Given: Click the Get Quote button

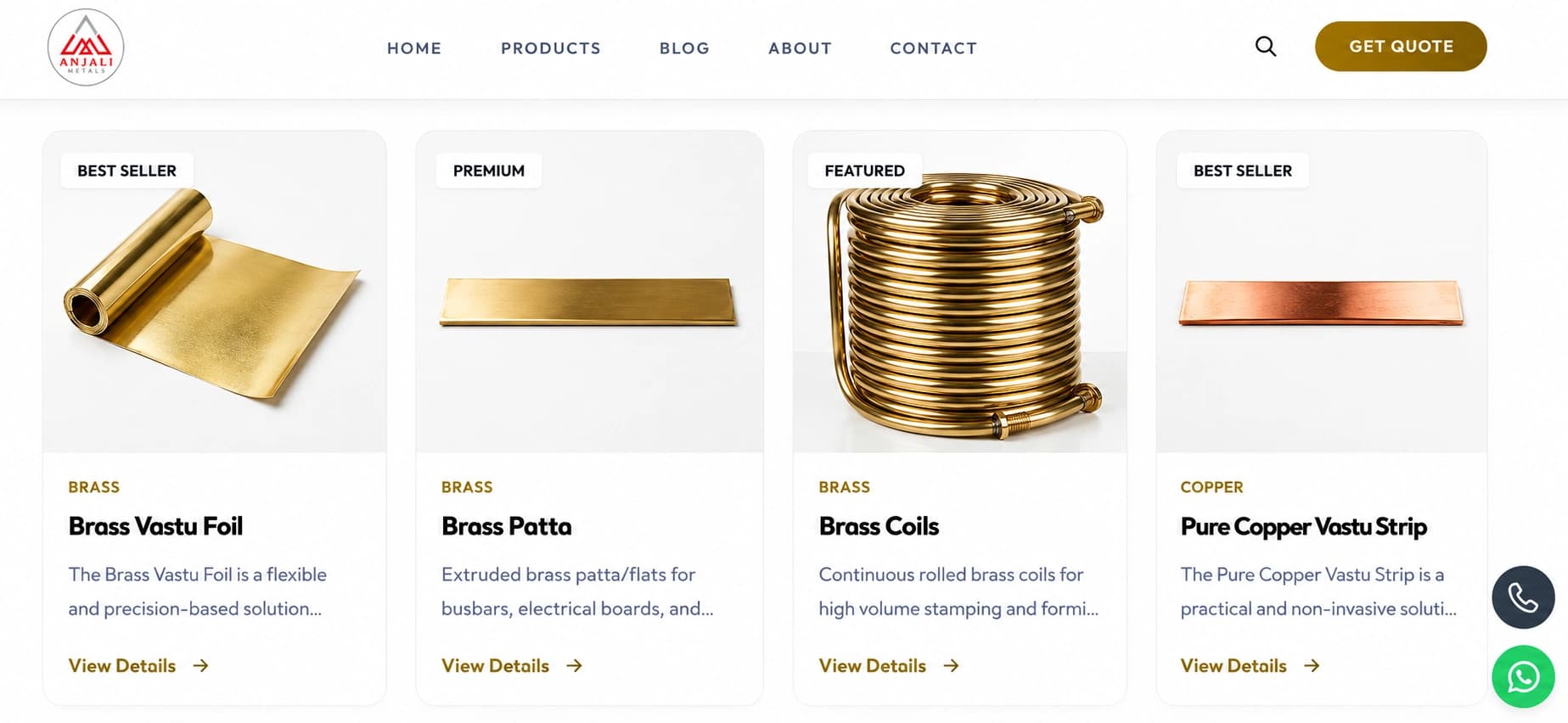Looking at the screenshot, I should (1401, 47).
